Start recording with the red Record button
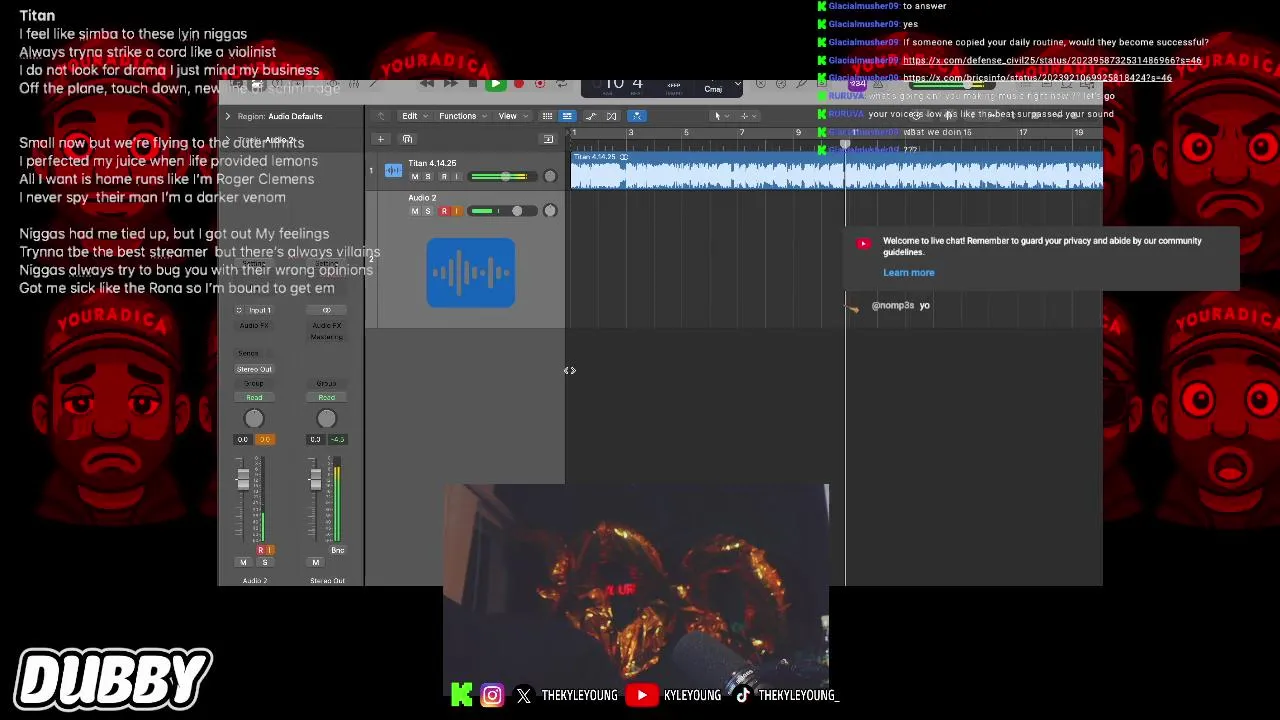The width and height of the screenshot is (1280, 720). [518, 84]
